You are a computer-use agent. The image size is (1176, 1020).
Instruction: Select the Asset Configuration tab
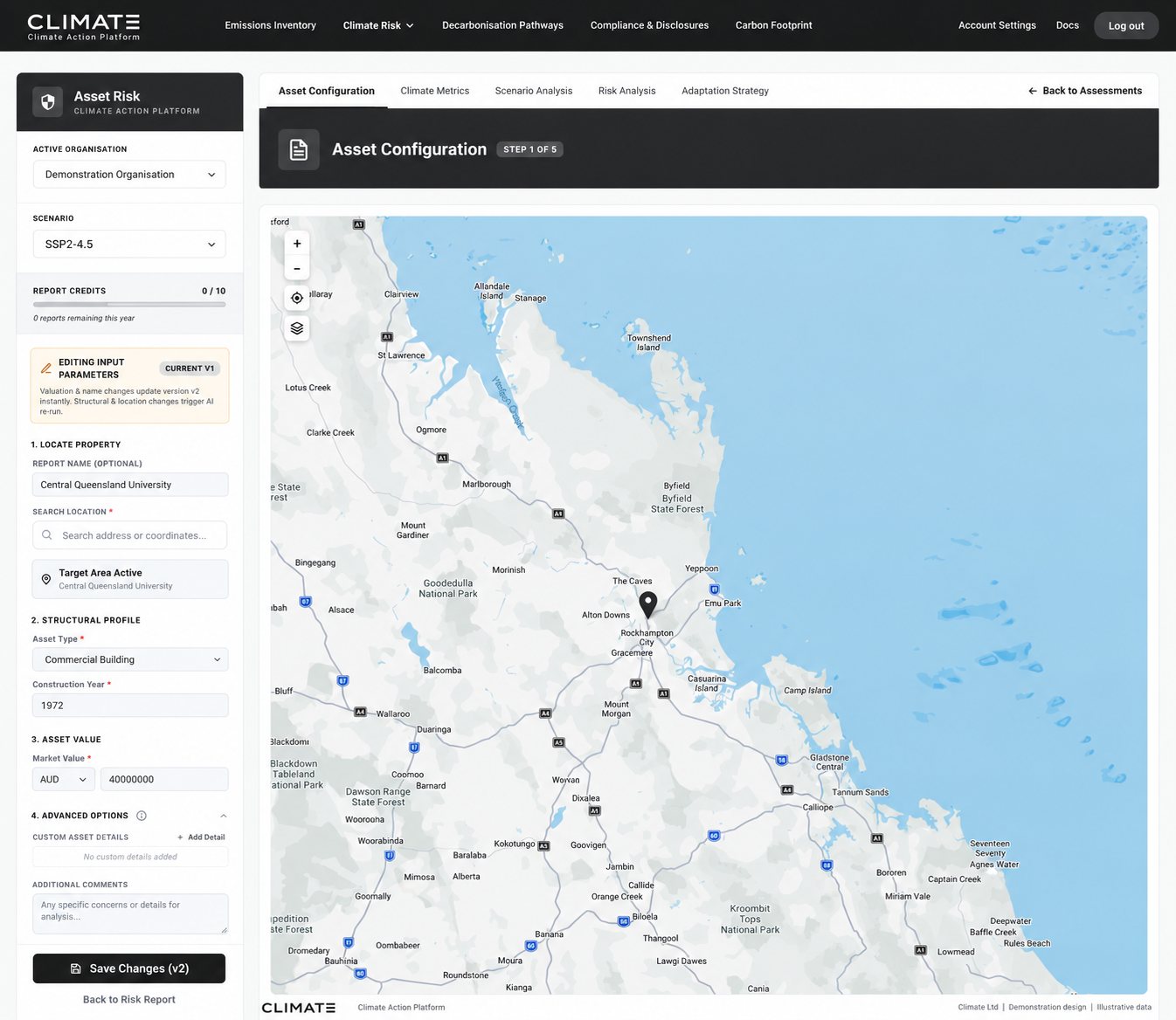[x=327, y=91]
